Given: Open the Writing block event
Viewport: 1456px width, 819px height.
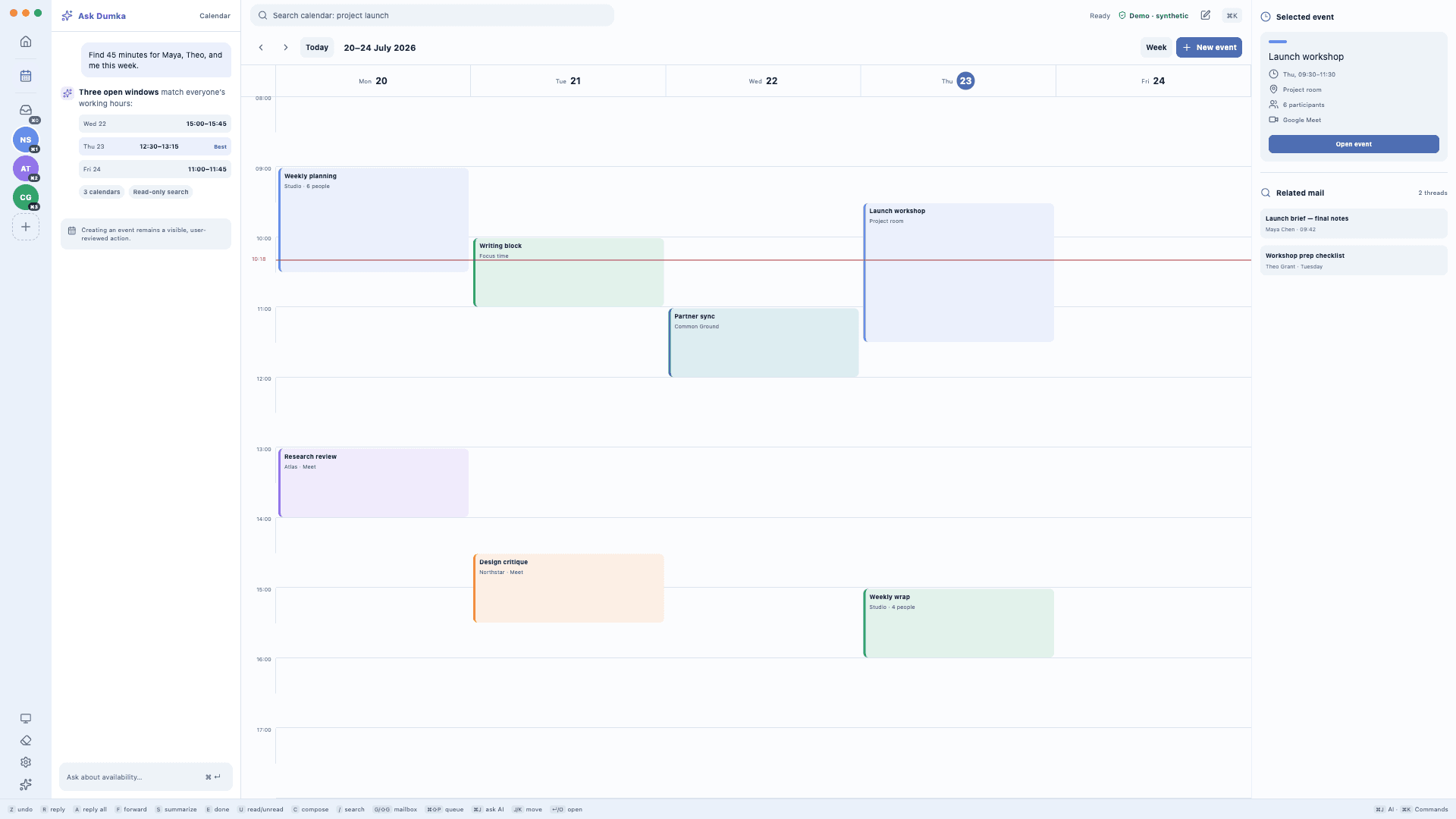Looking at the screenshot, I should pyautogui.click(x=569, y=273).
